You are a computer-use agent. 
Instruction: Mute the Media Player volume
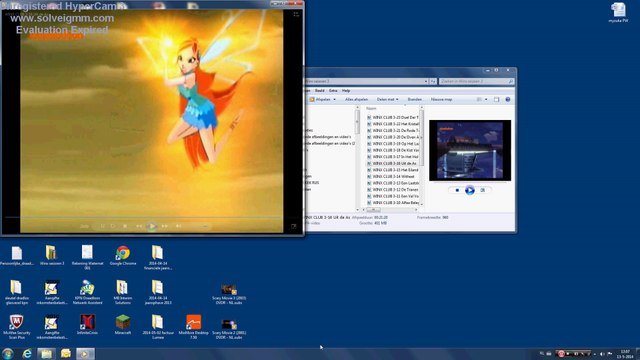tap(178, 226)
